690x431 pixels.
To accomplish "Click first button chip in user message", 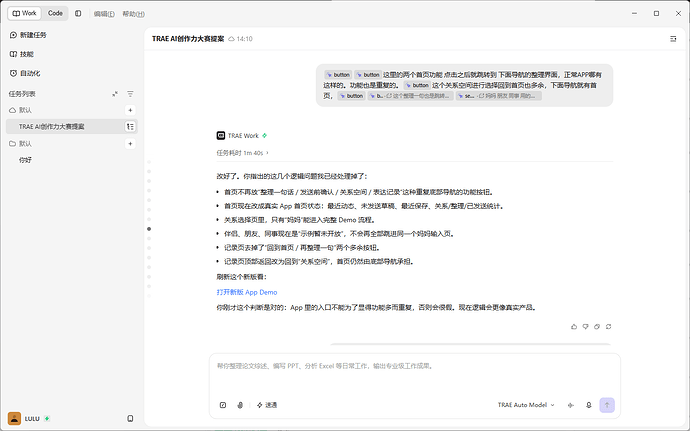I will (x=338, y=75).
